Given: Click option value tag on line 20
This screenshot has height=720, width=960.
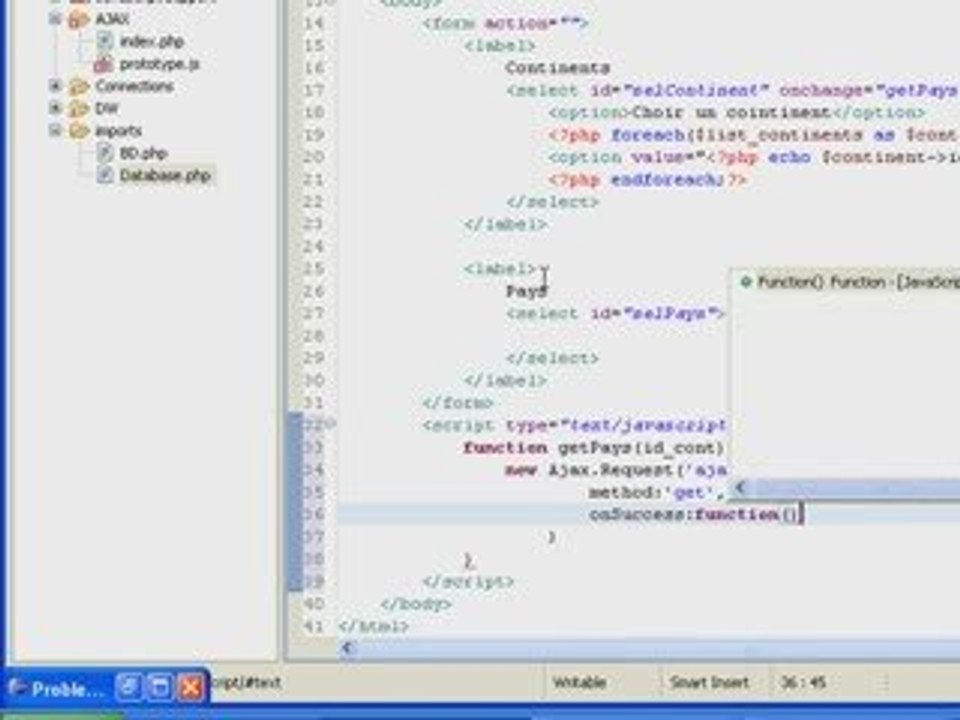Looking at the screenshot, I should (754, 157).
